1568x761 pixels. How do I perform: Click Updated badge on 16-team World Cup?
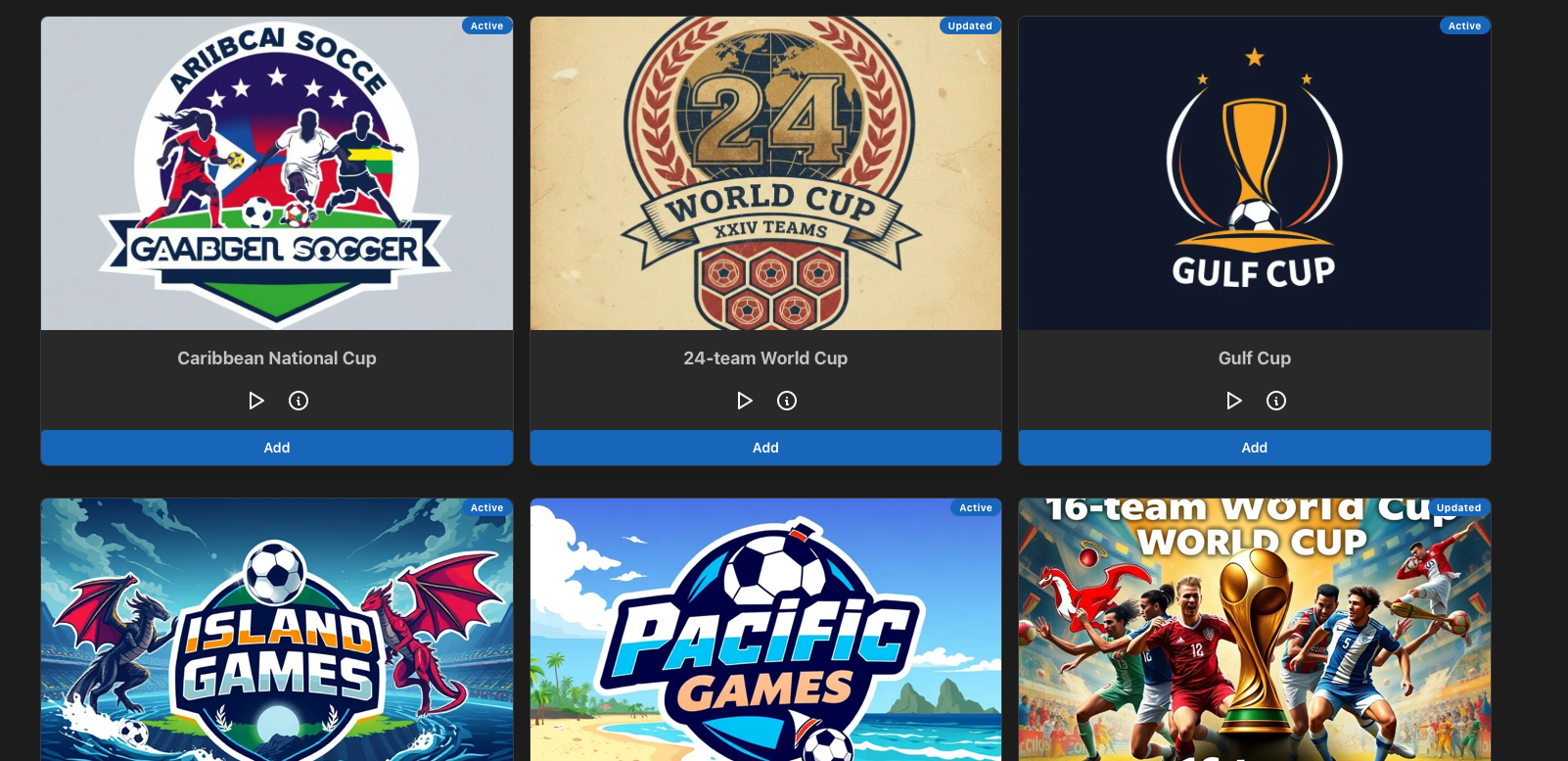[x=1458, y=507]
